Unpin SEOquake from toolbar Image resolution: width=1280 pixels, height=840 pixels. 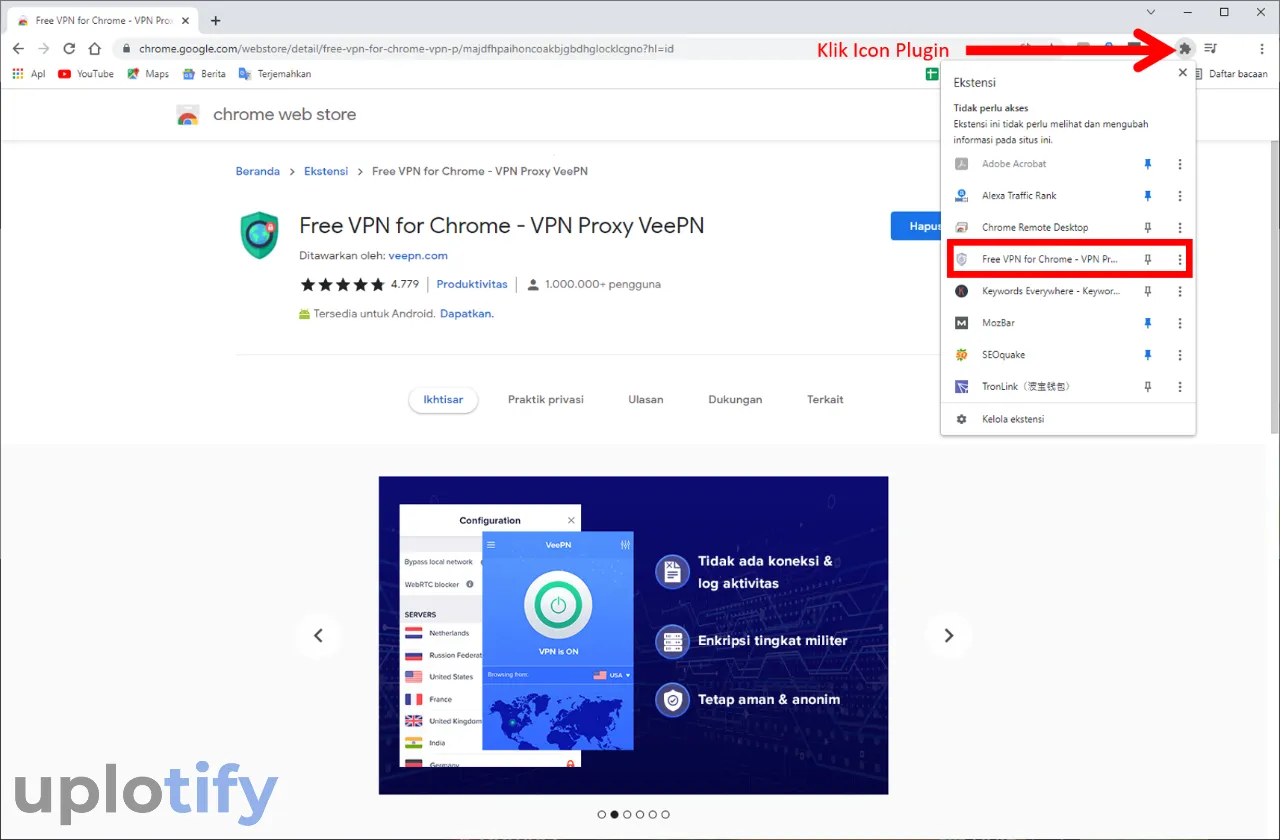pos(1148,355)
